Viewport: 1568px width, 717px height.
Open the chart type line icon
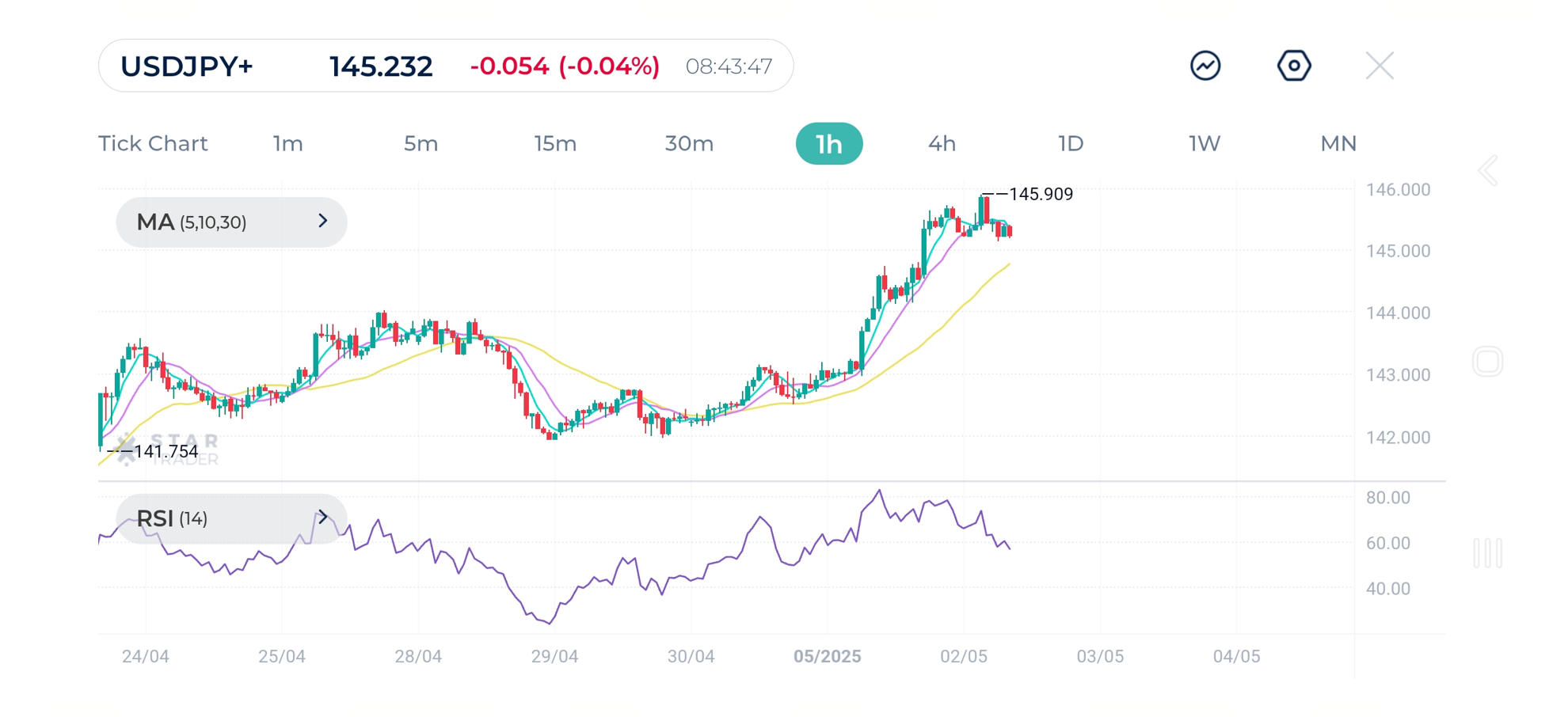pos(1205,65)
